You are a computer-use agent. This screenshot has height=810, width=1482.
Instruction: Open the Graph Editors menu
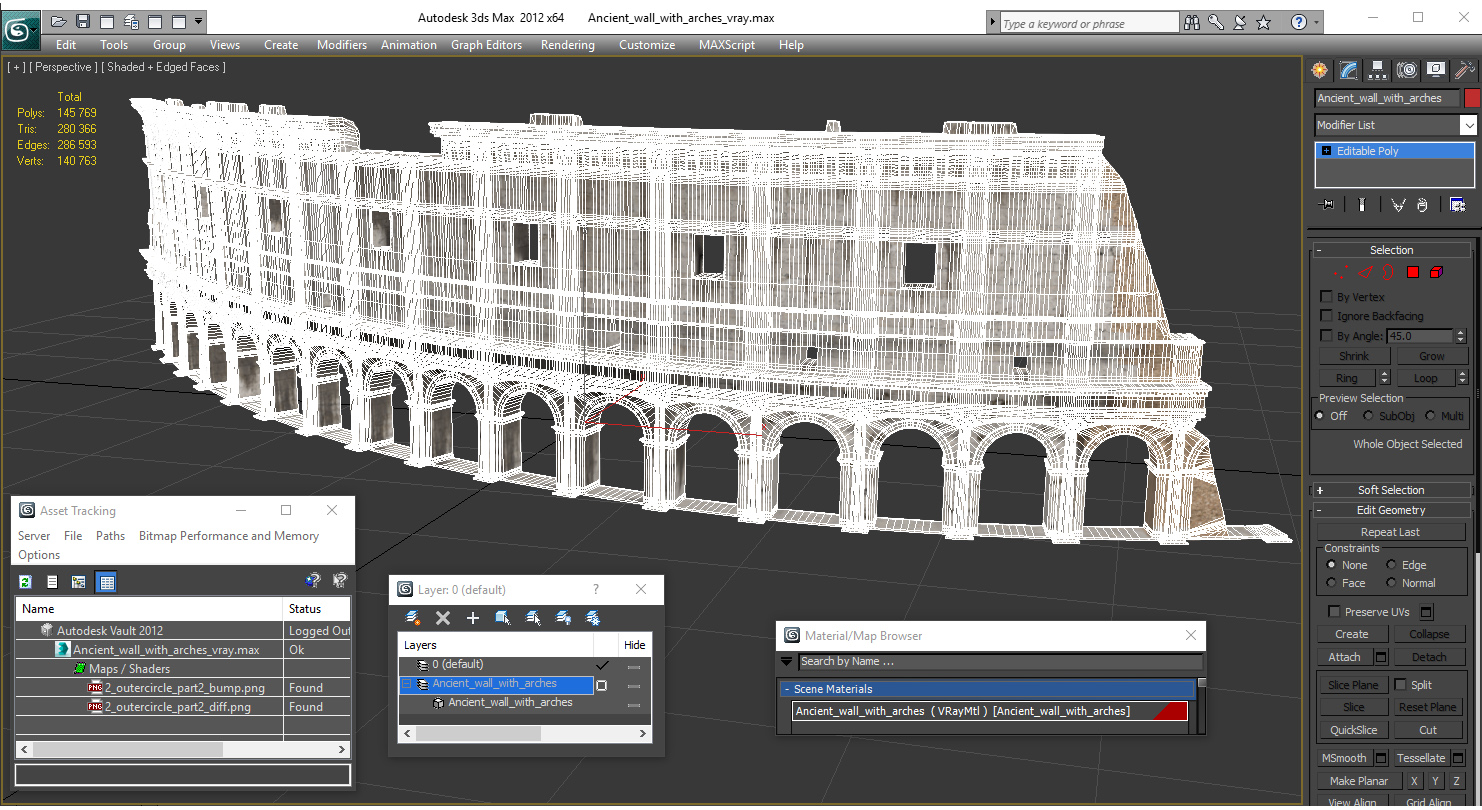[486, 45]
